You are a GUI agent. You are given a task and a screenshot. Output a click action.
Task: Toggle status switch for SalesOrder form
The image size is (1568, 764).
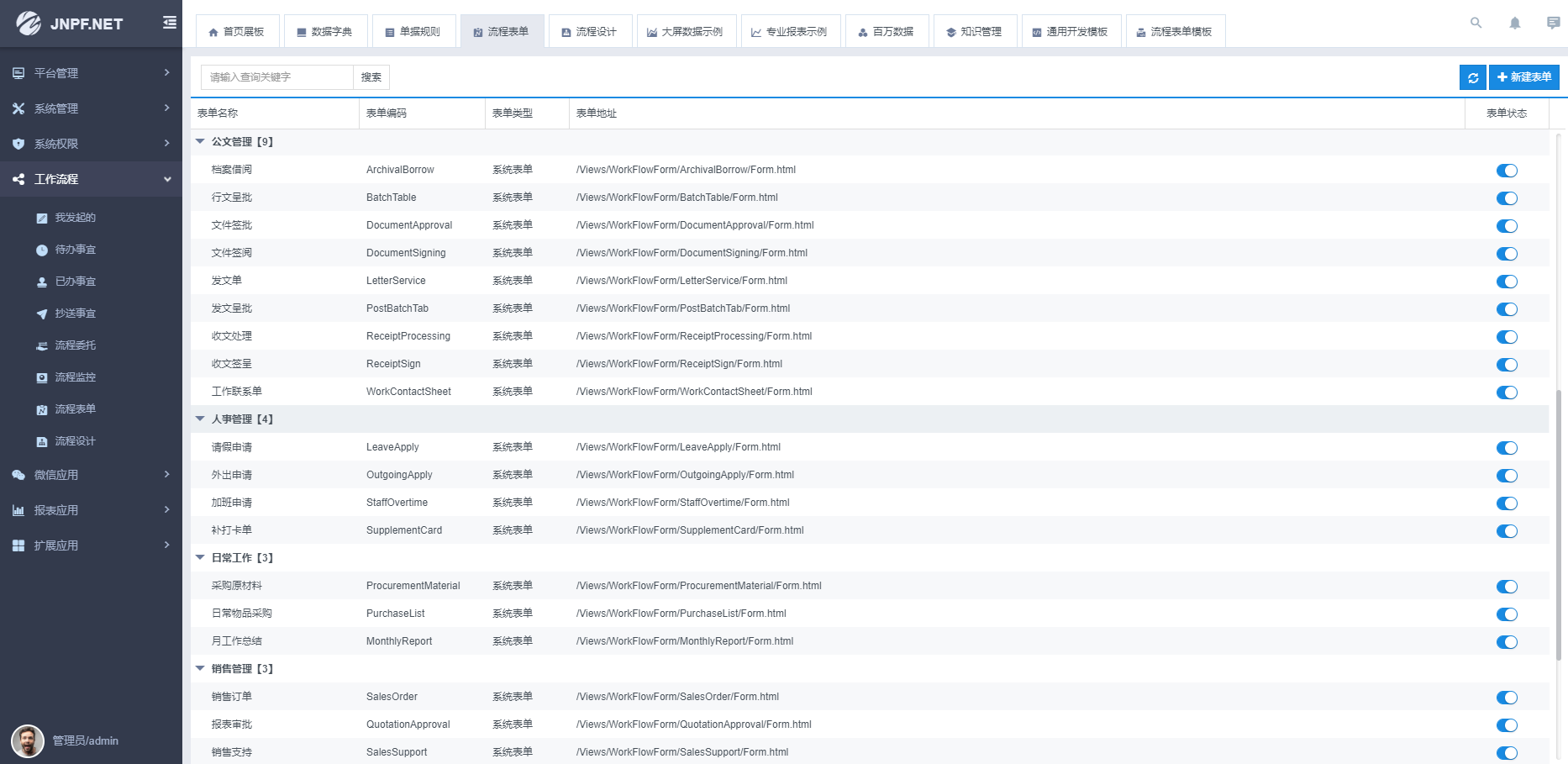(1507, 698)
